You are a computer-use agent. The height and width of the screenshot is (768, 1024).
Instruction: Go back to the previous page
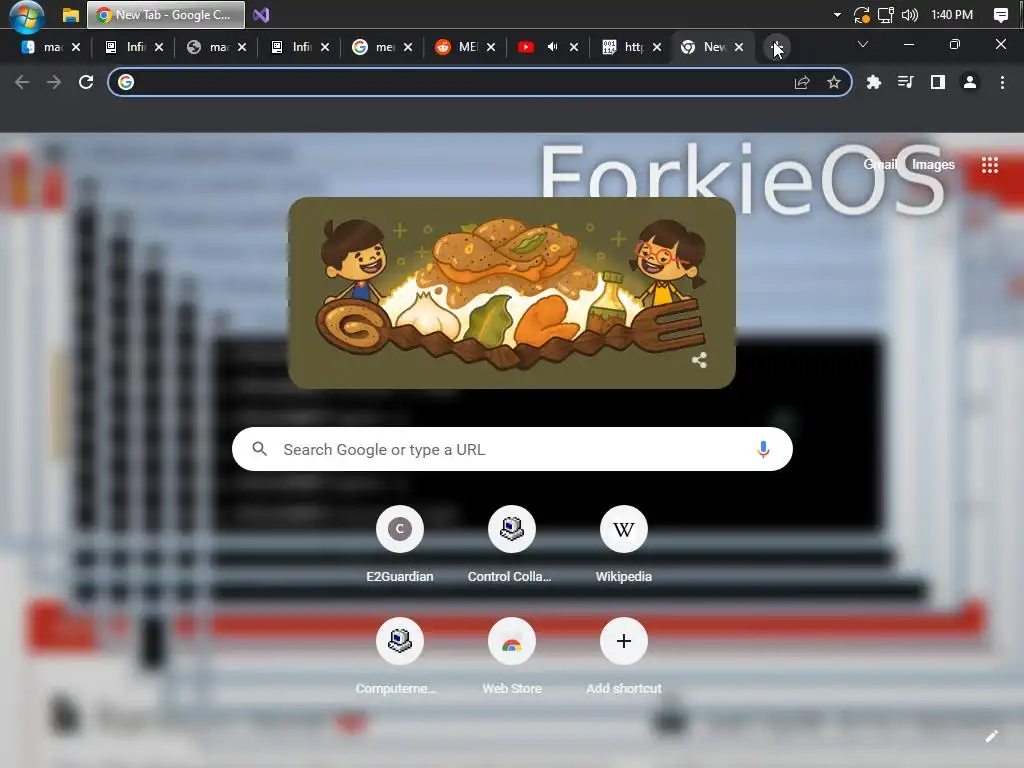point(22,82)
